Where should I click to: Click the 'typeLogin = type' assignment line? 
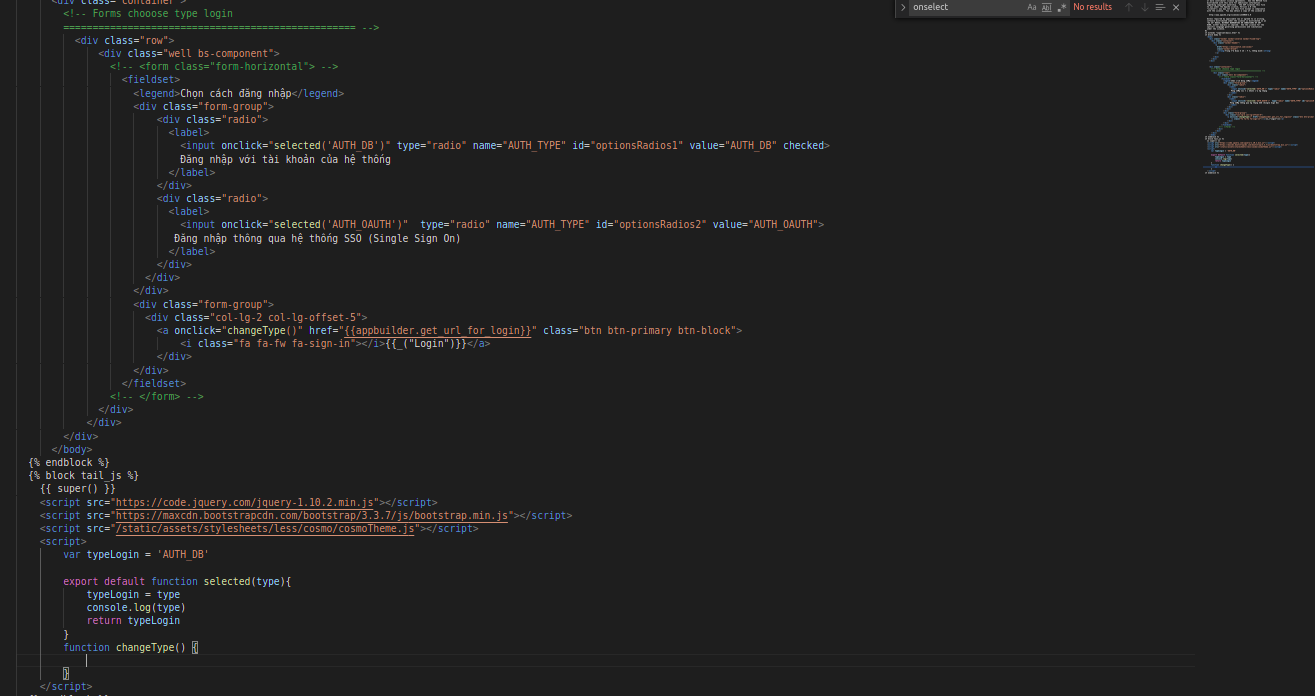tap(133, 594)
